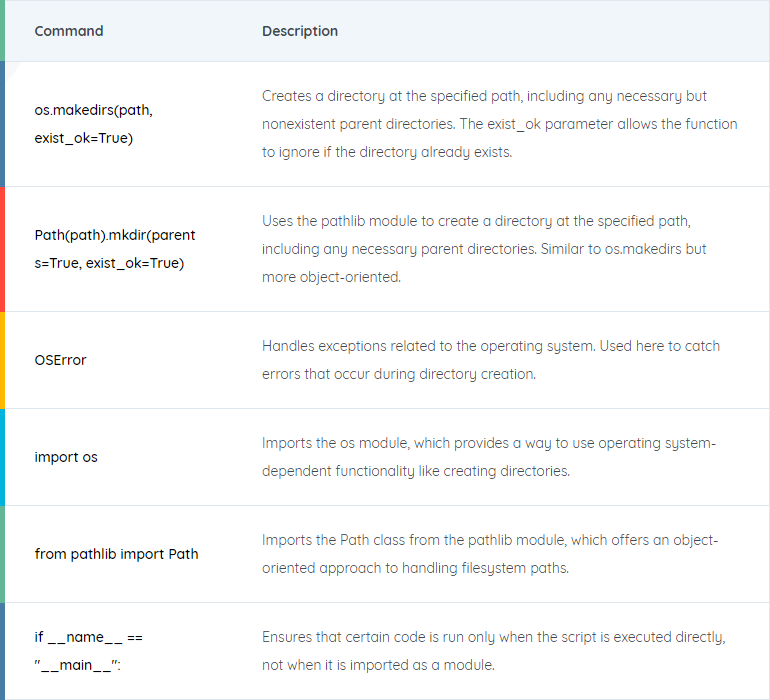This screenshot has width=770, height=700.
Task: Click the Path(path).mkdir command text
Action: [115, 249]
